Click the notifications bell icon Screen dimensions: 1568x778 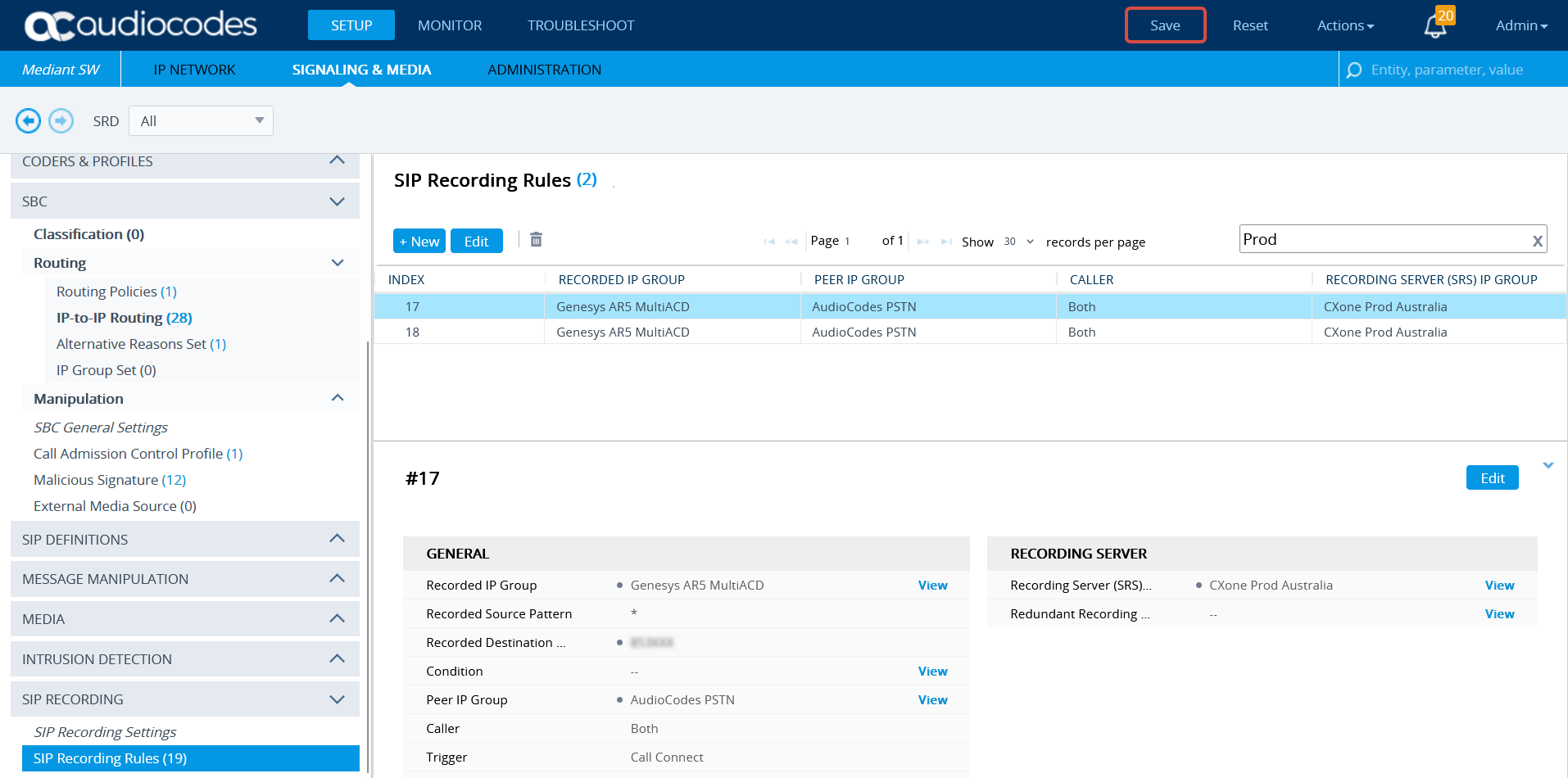click(x=1435, y=26)
